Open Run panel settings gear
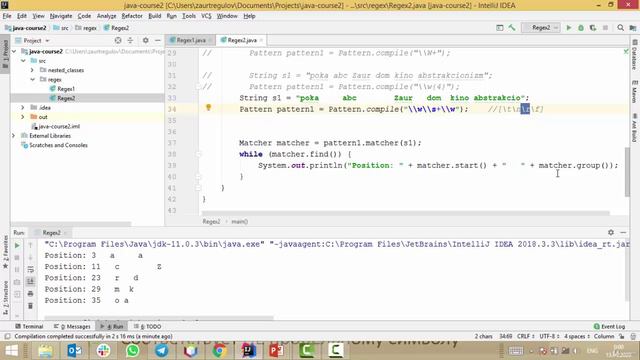Viewport: 640px width, 360px height. (x=611, y=232)
